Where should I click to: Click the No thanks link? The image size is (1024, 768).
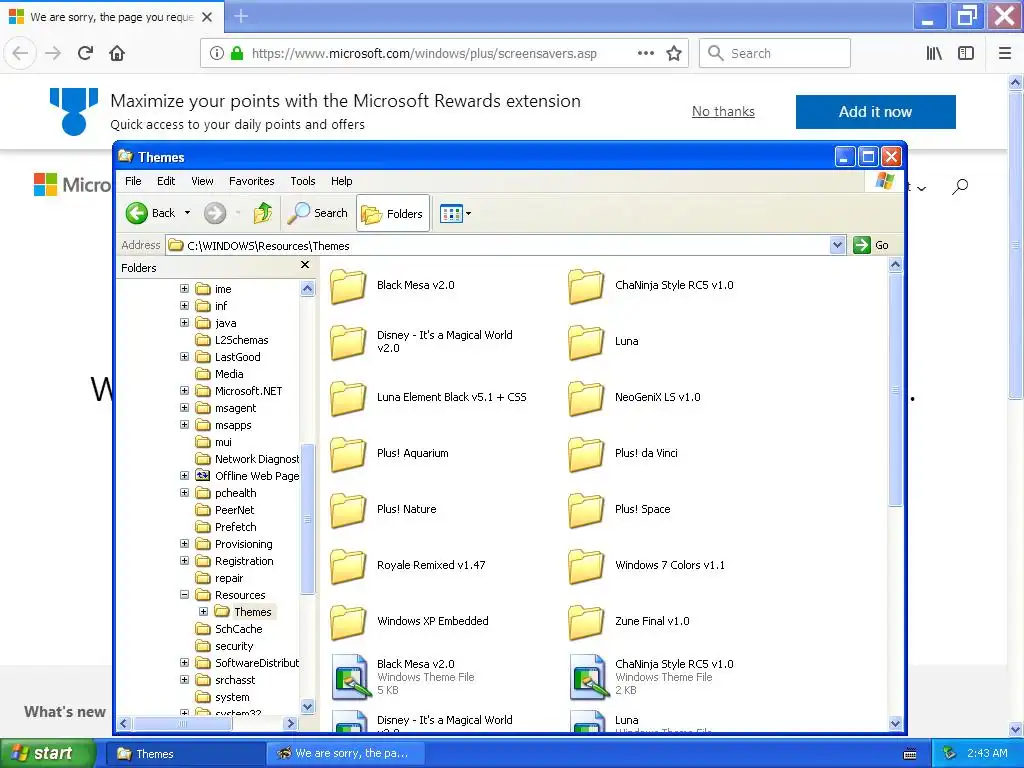pyautogui.click(x=723, y=112)
